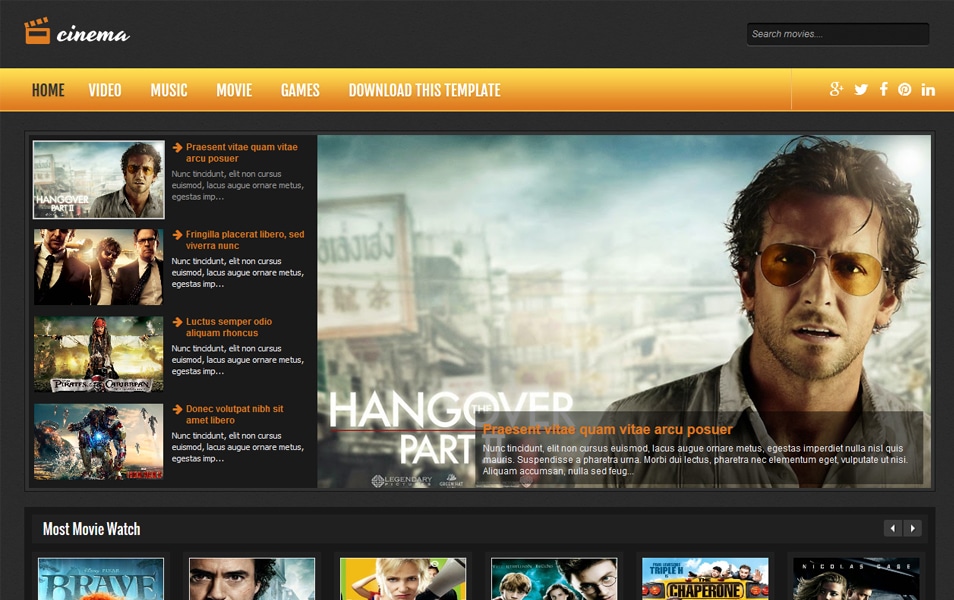Viewport: 954px width, 600px height.
Task: Open the Facebook social icon
Action: [x=883, y=89]
